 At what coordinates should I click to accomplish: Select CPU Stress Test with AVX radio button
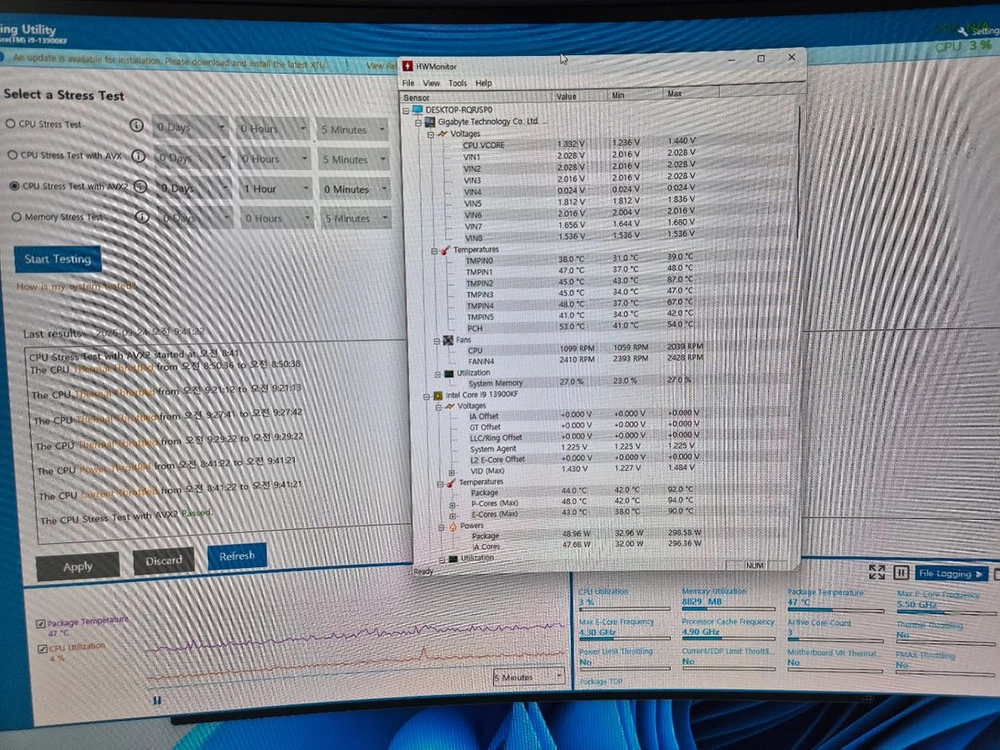pyautogui.click(x=13, y=154)
